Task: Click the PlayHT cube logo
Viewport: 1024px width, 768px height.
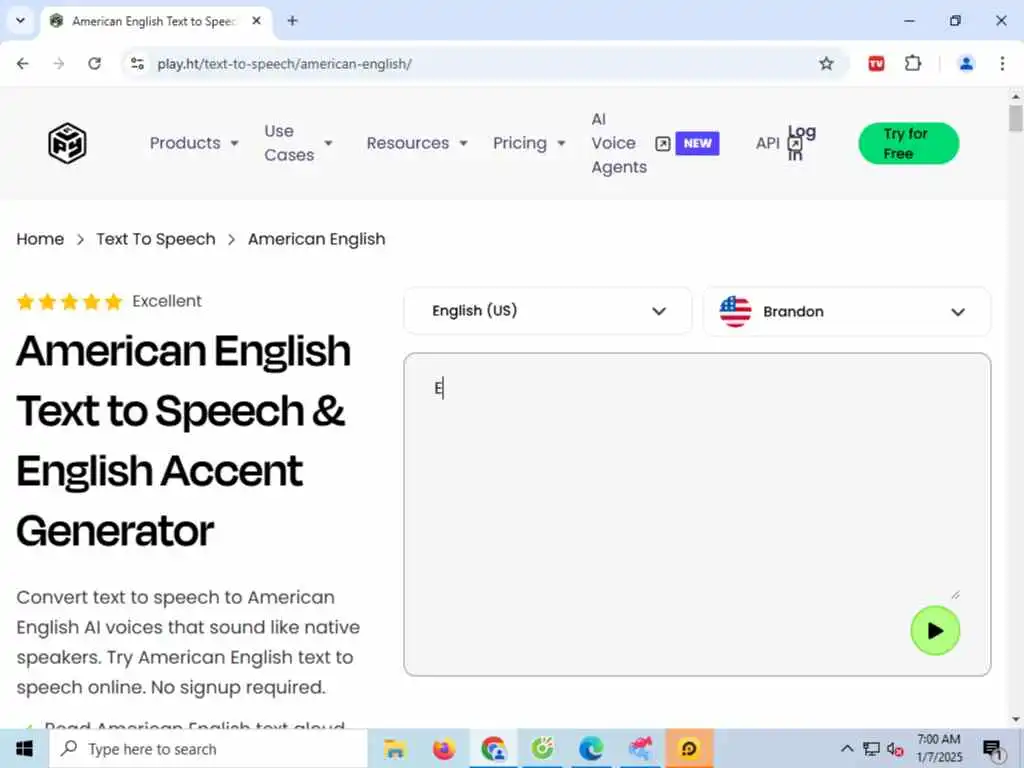Action: pyautogui.click(x=67, y=143)
